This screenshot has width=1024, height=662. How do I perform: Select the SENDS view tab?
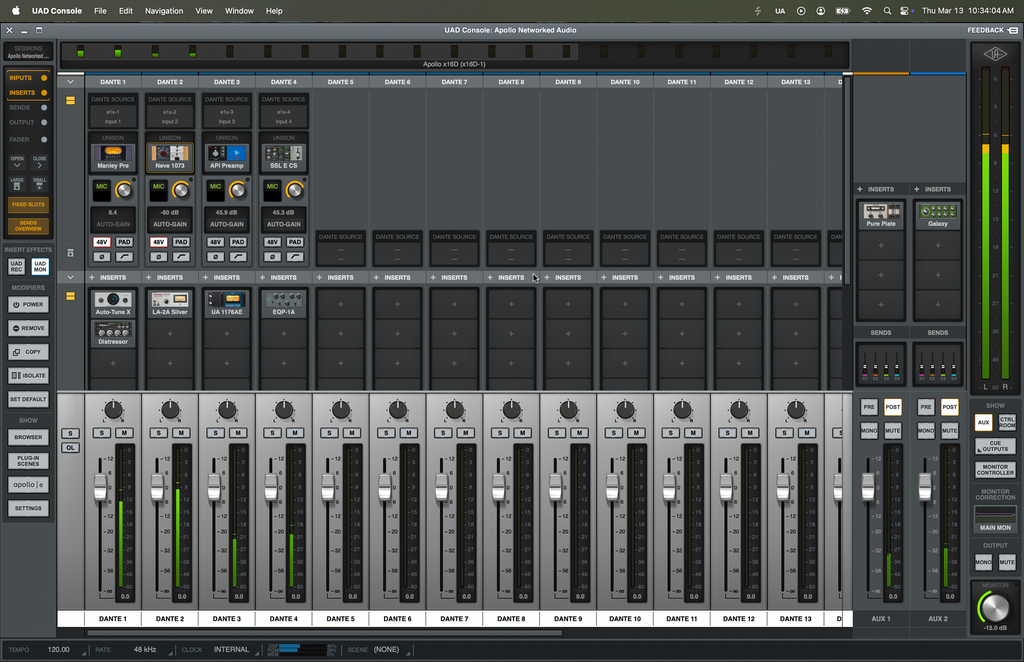pyautogui.click(x=27, y=108)
